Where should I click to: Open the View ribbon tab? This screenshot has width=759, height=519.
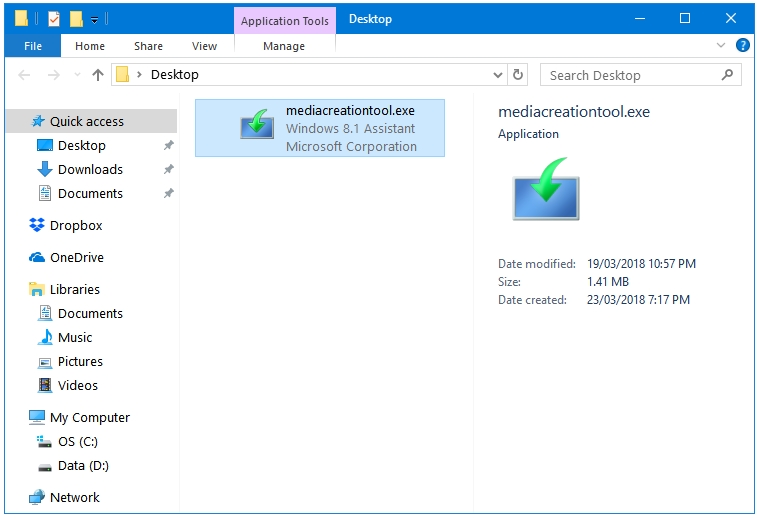point(204,46)
